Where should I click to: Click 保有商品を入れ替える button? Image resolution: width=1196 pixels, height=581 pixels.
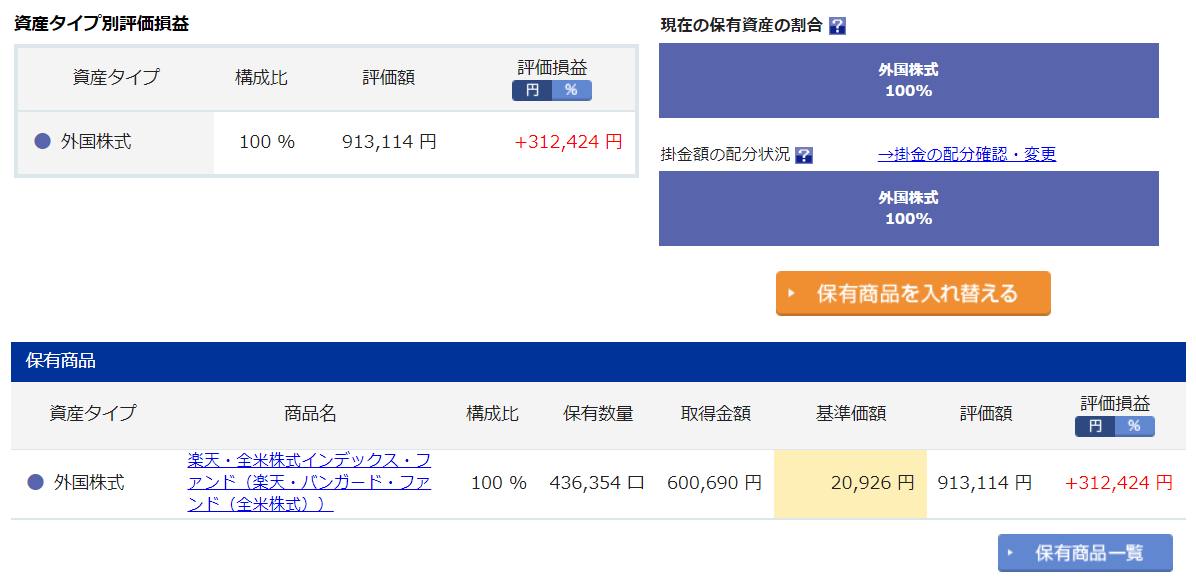click(913, 293)
